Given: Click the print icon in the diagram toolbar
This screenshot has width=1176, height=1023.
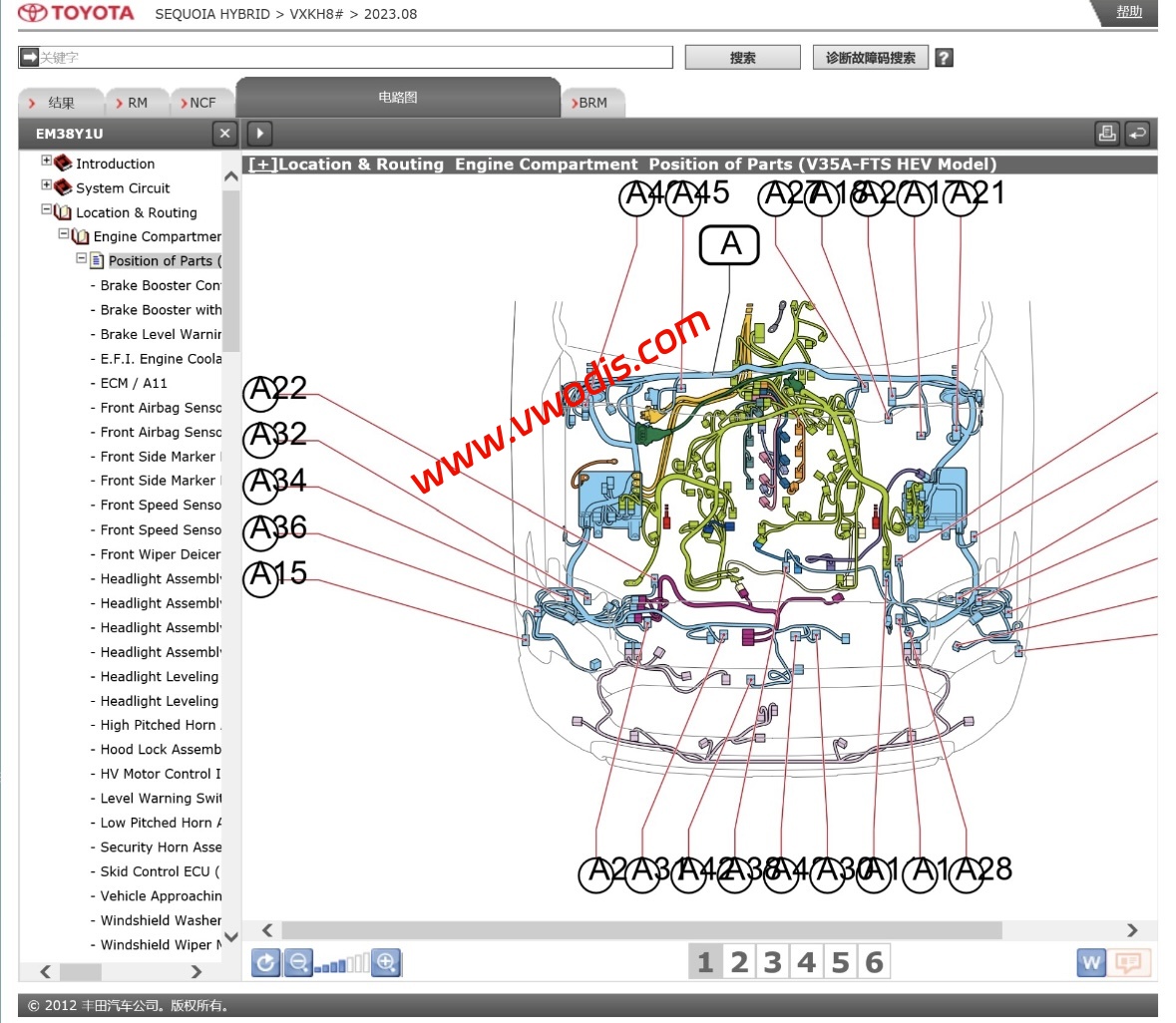Looking at the screenshot, I should coord(1107,134).
